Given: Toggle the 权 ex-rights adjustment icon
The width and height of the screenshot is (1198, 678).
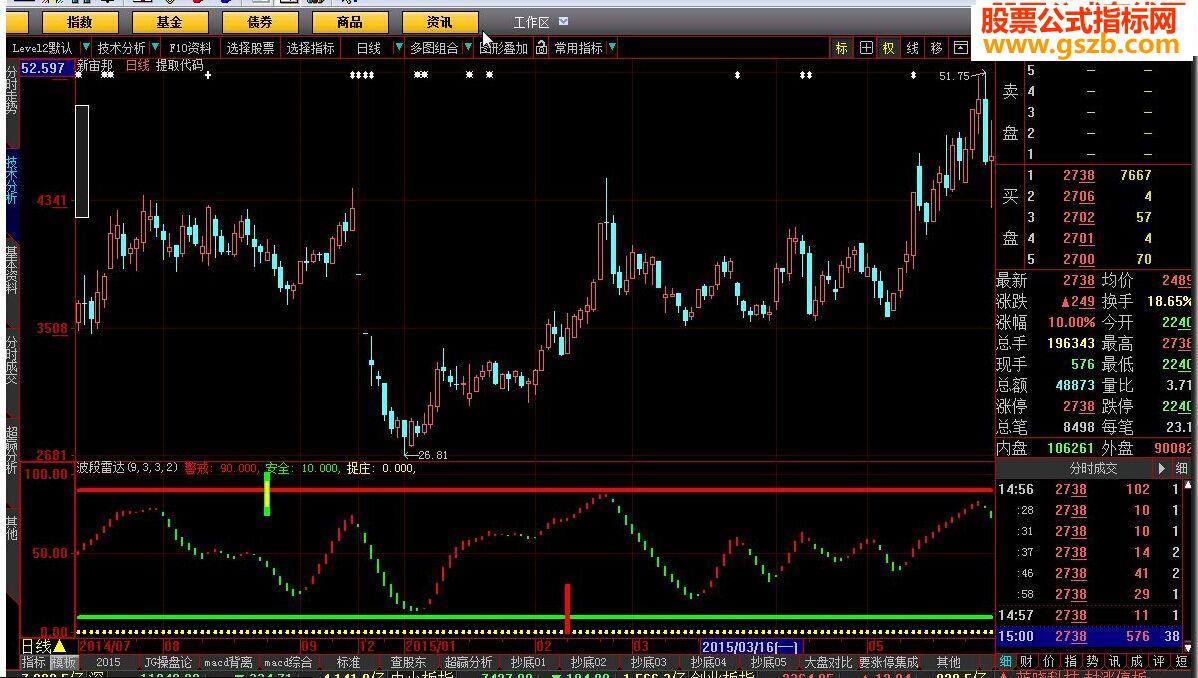Looking at the screenshot, I should click(888, 48).
